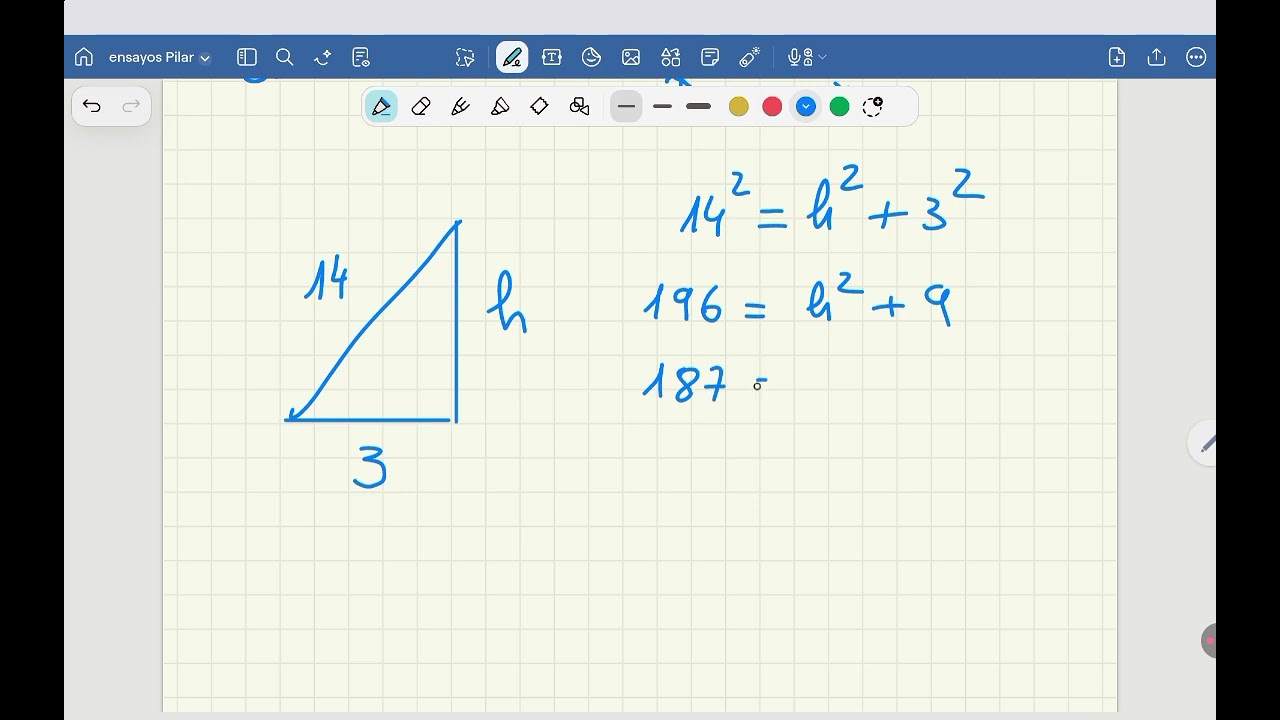Undo the last stroke
Viewport: 1280px width, 720px height.
click(92, 106)
